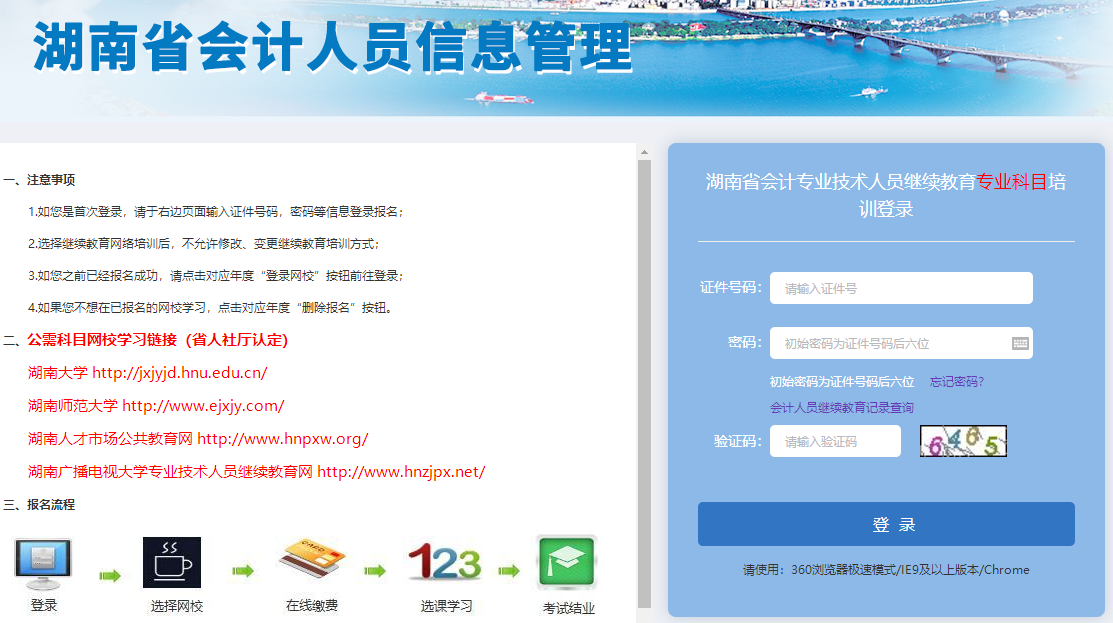Viewport: 1113px width, 623px height.
Task: Click the captcha image to refresh it
Action: point(963,440)
